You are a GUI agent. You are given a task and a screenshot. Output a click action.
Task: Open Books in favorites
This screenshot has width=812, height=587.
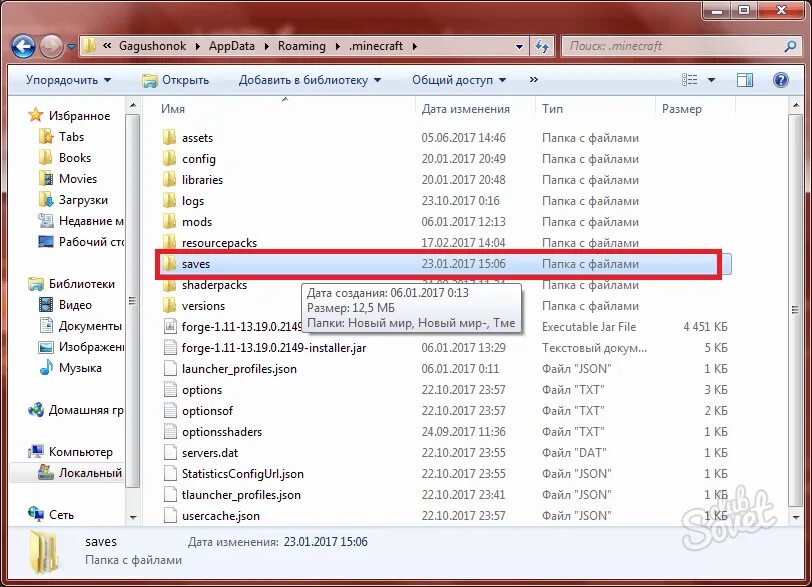65,158
